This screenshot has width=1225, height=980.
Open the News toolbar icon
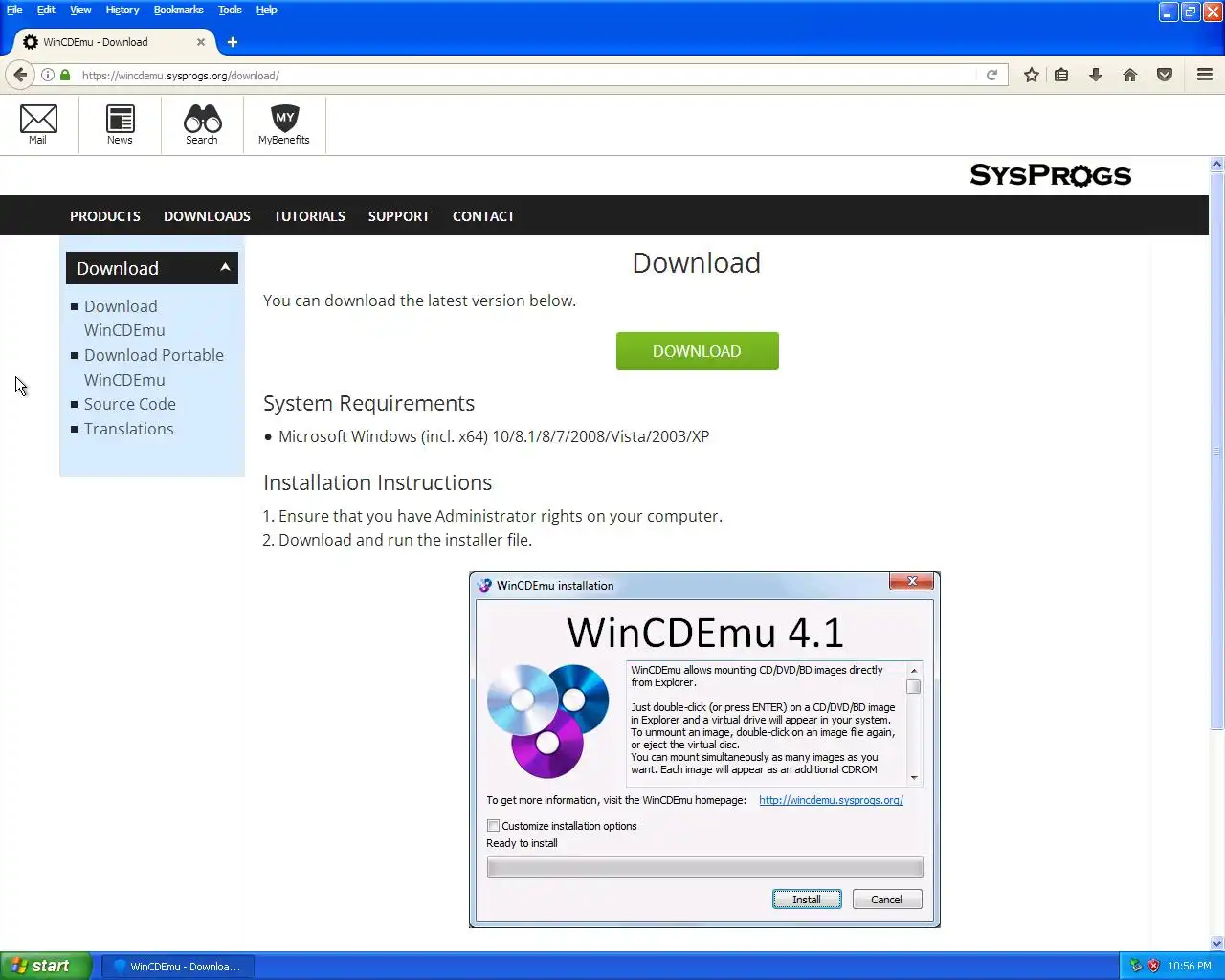pos(120,124)
